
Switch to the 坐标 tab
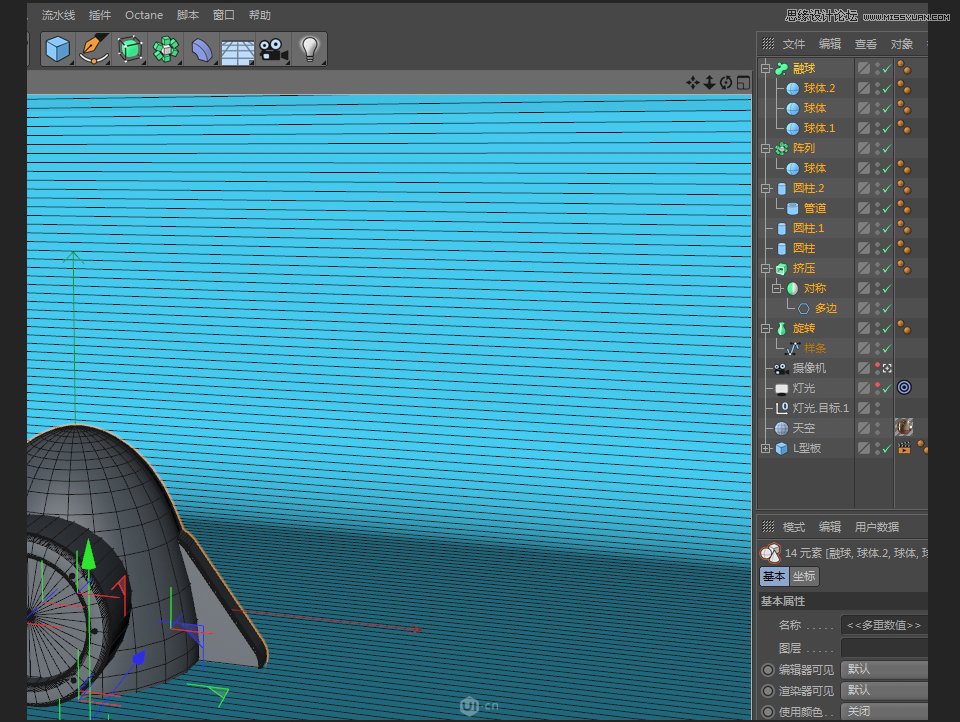coord(804,576)
